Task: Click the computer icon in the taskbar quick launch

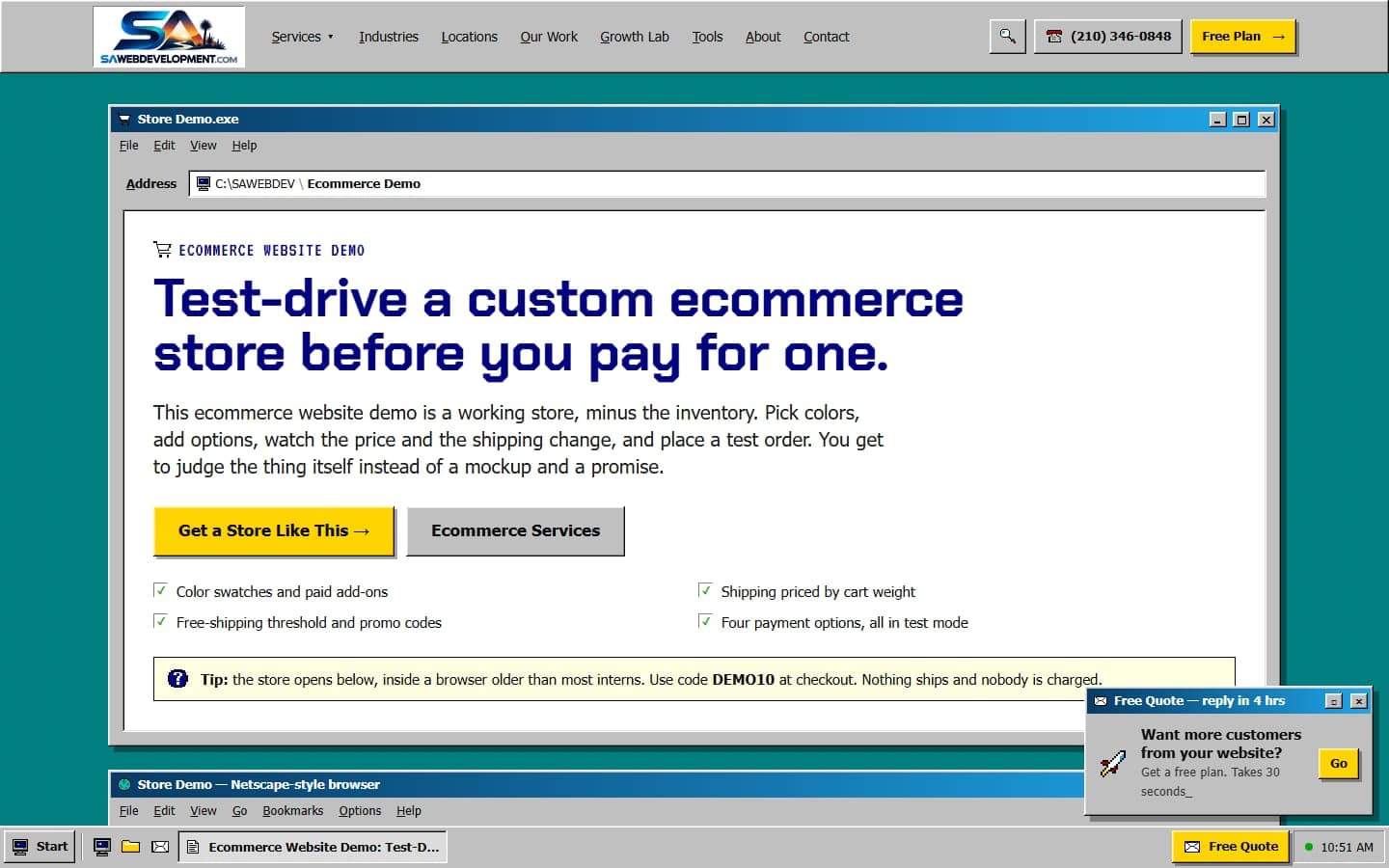Action: tap(101, 847)
